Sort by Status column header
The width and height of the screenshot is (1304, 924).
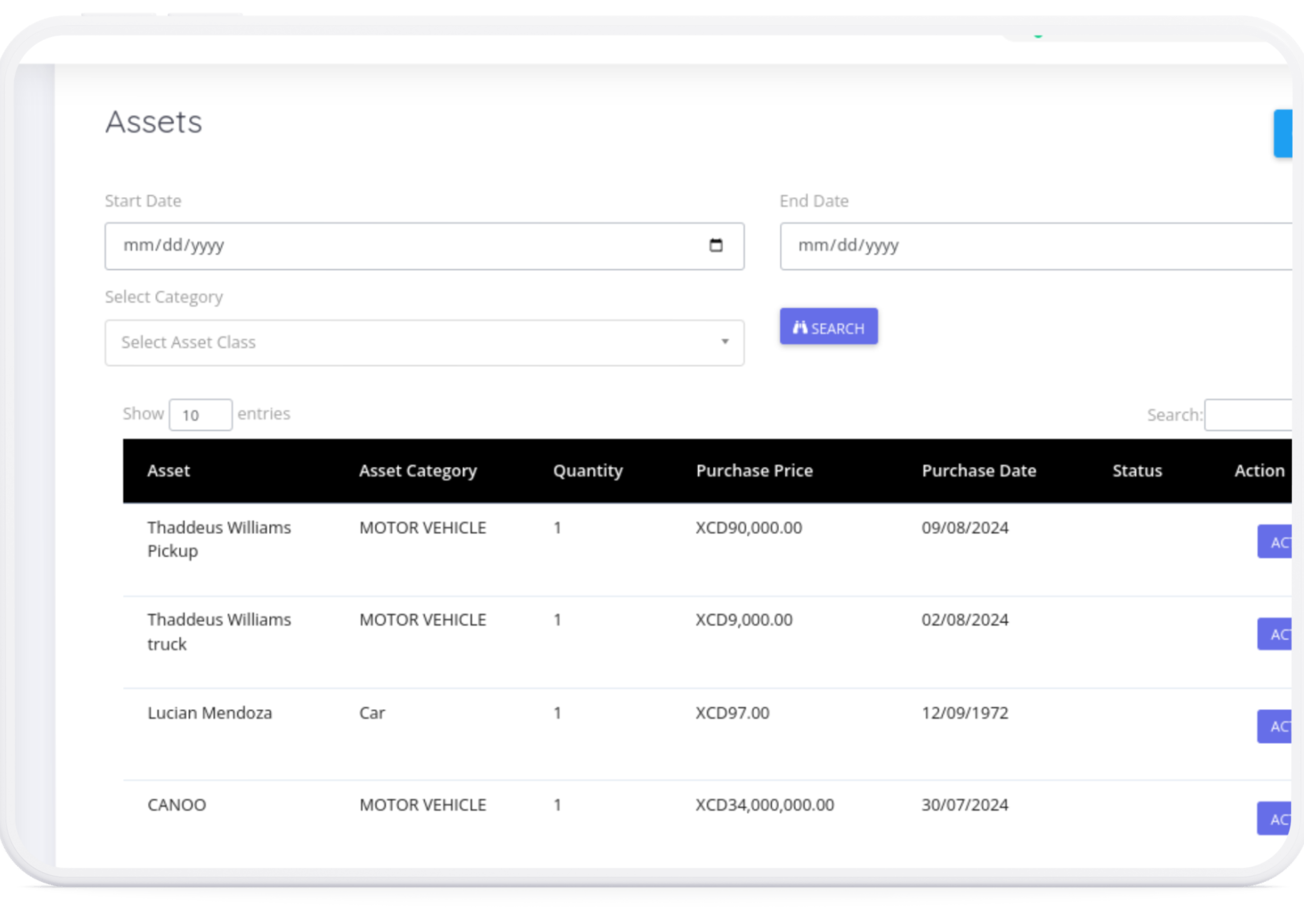pyautogui.click(x=1137, y=471)
